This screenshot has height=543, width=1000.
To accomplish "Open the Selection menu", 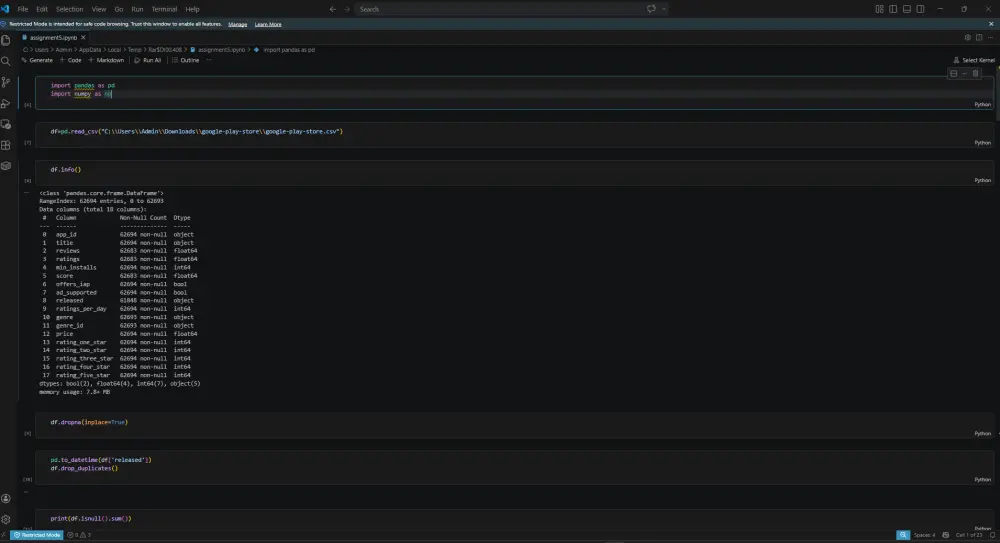I will click(70, 9).
